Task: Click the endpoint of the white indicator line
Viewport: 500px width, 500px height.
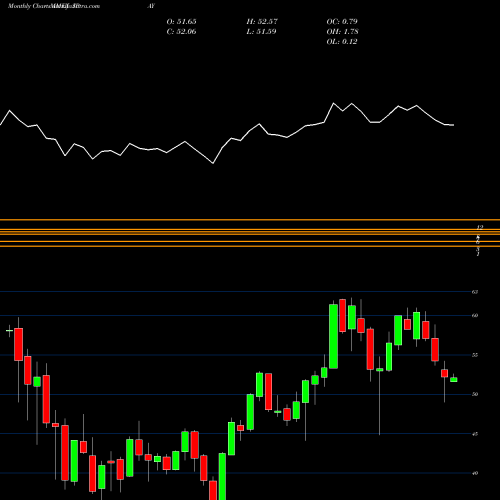Action: coord(454,125)
